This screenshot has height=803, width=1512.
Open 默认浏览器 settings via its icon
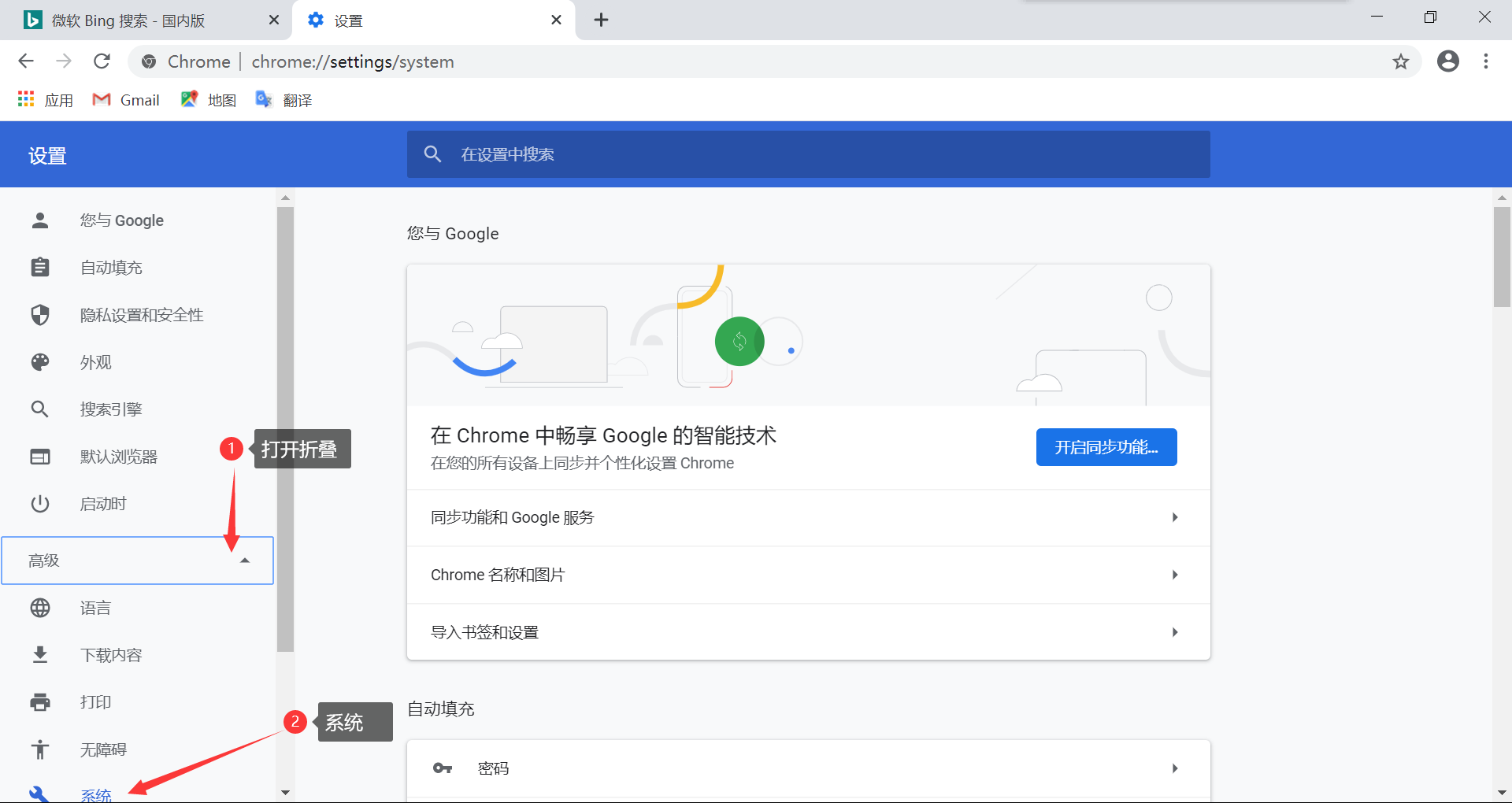40,457
